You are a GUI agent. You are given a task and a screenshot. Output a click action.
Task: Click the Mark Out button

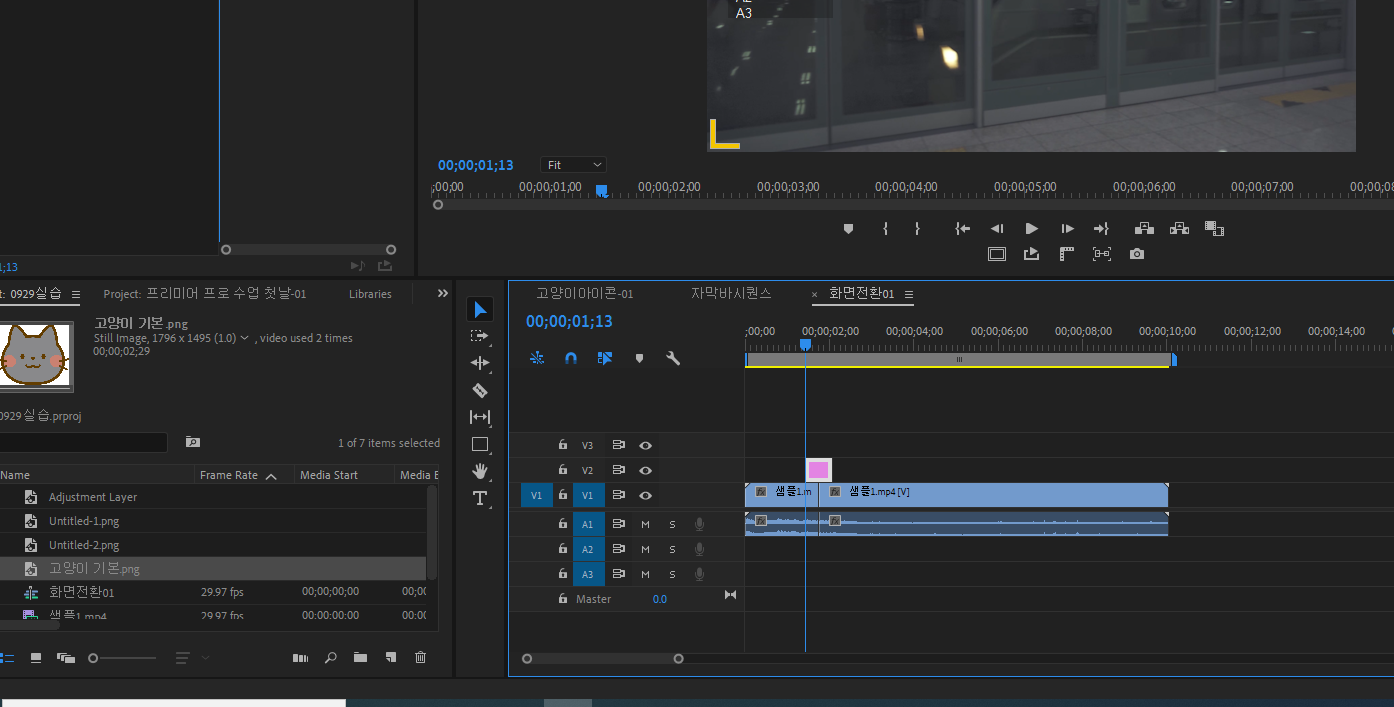(917, 229)
